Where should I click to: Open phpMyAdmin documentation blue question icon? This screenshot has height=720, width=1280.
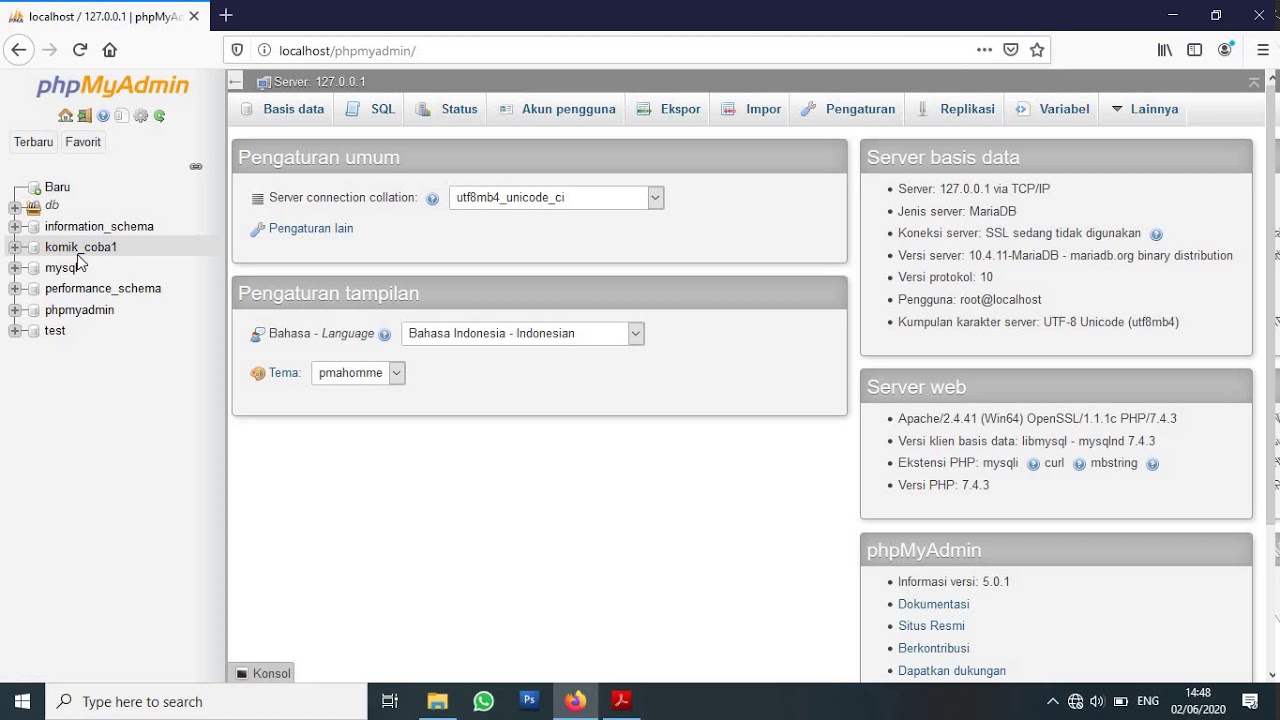[103, 116]
